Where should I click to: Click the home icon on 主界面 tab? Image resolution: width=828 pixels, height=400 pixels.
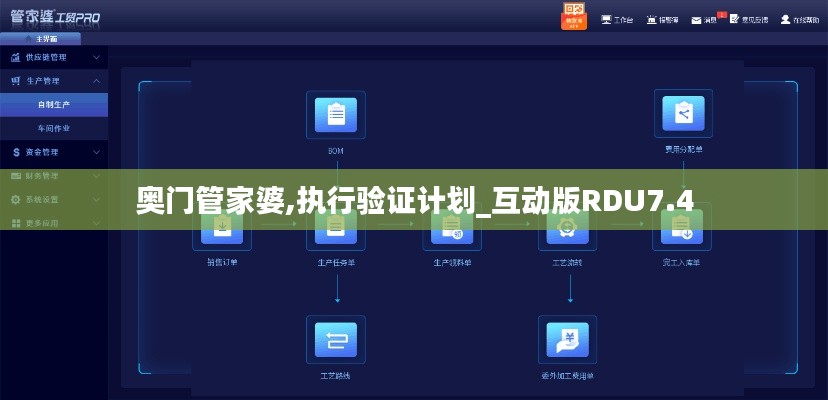29,39
